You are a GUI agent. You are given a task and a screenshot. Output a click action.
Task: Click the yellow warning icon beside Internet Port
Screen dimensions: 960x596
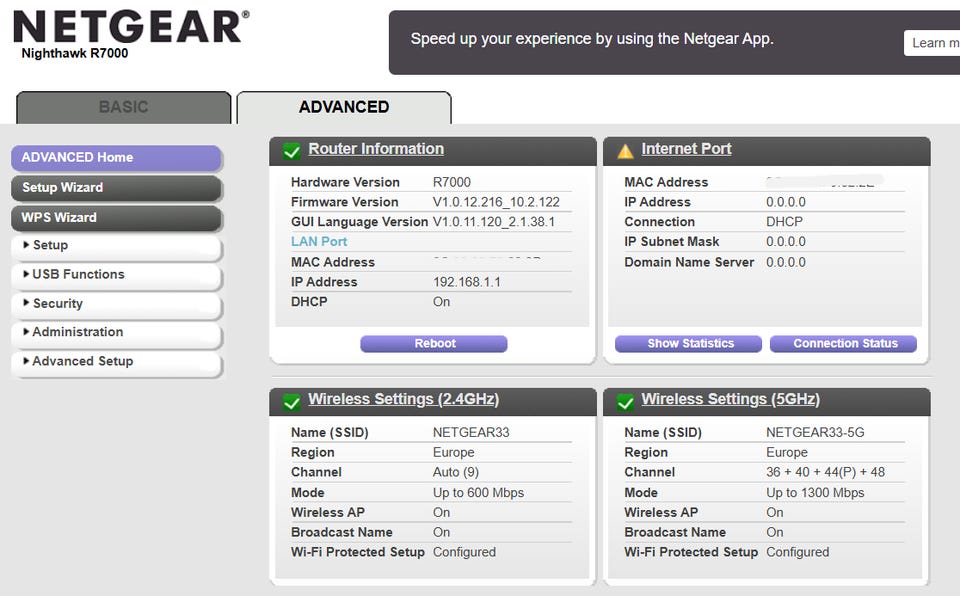(625, 151)
